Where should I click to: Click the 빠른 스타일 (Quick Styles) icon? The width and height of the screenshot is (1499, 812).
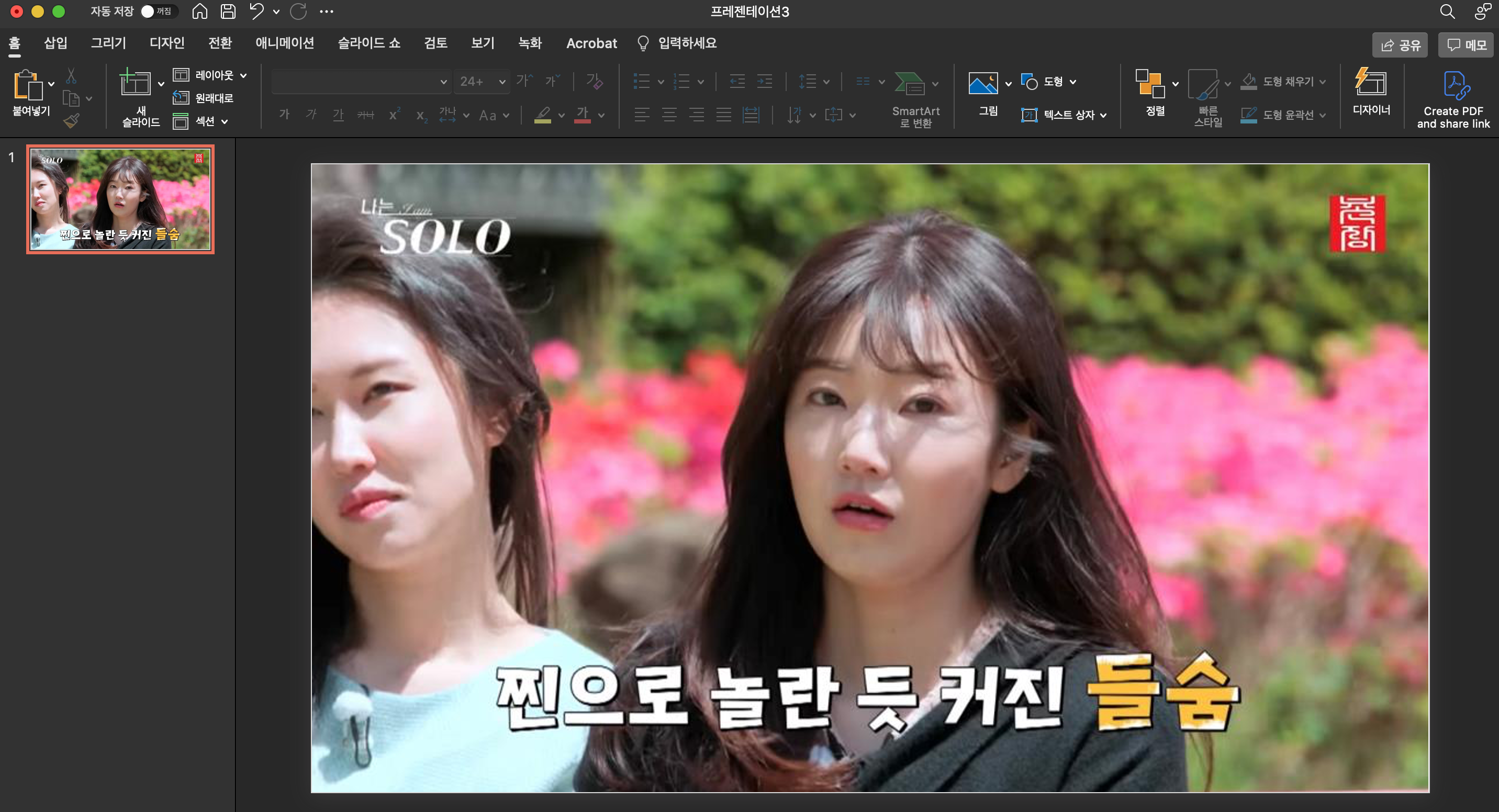pos(1203,85)
